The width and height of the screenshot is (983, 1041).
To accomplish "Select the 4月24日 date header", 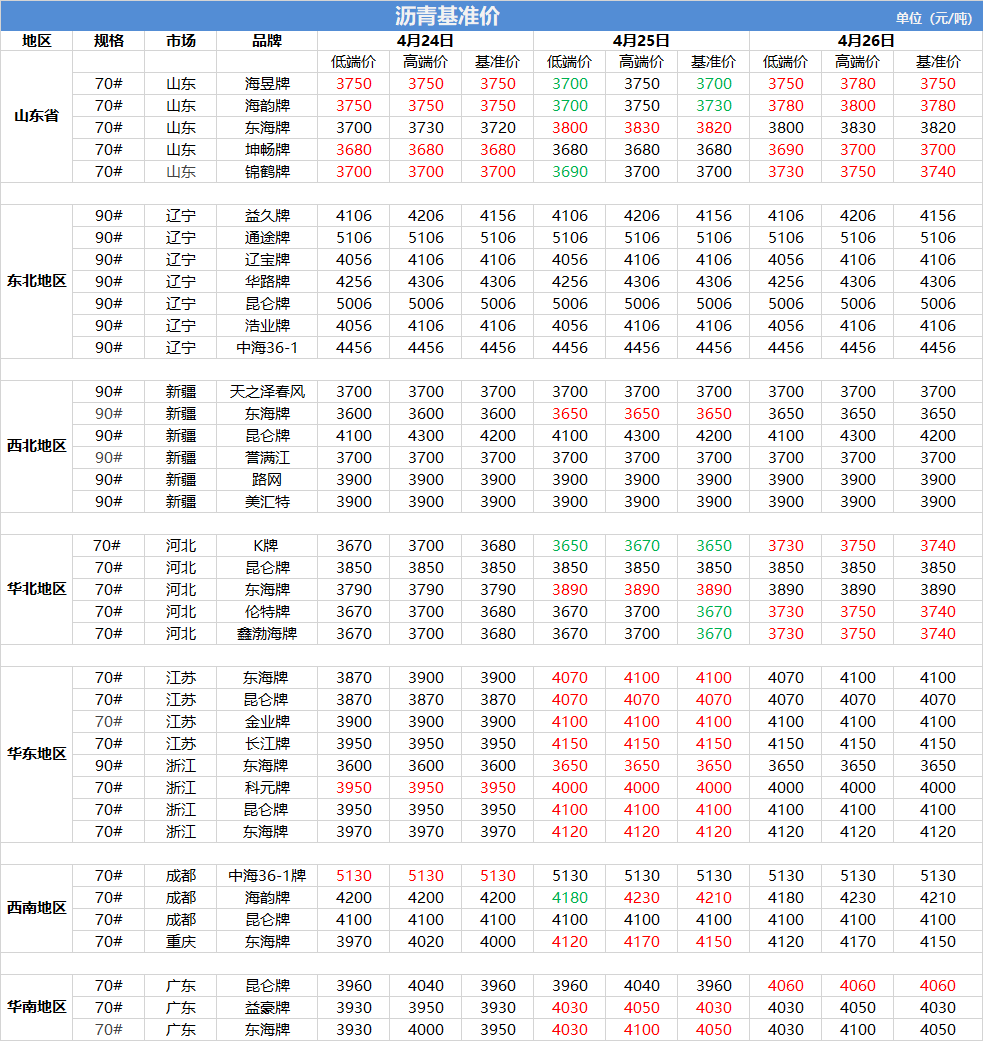I will [425, 41].
